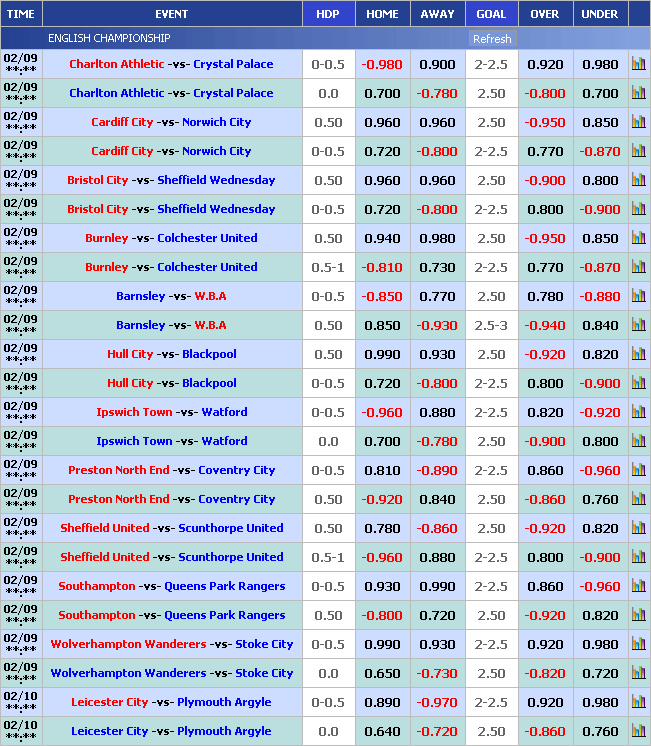Image resolution: width=651 pixels, height=746 pixels.
Task: Open chart icon for Sheffield United 0.5-1 handicap row
Action: click(x=638, y=557)
